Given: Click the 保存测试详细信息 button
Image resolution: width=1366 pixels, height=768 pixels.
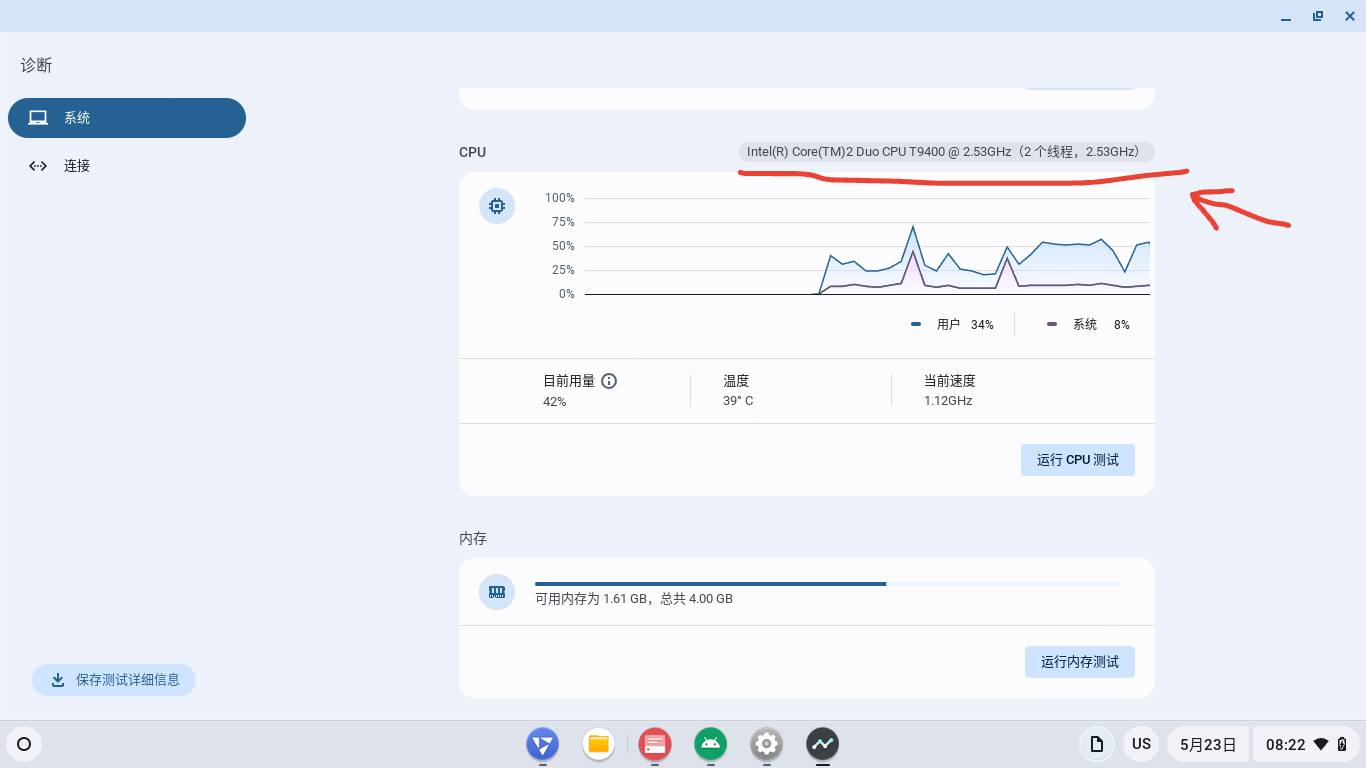Looking at the screenshot, I should pos(114,680).
